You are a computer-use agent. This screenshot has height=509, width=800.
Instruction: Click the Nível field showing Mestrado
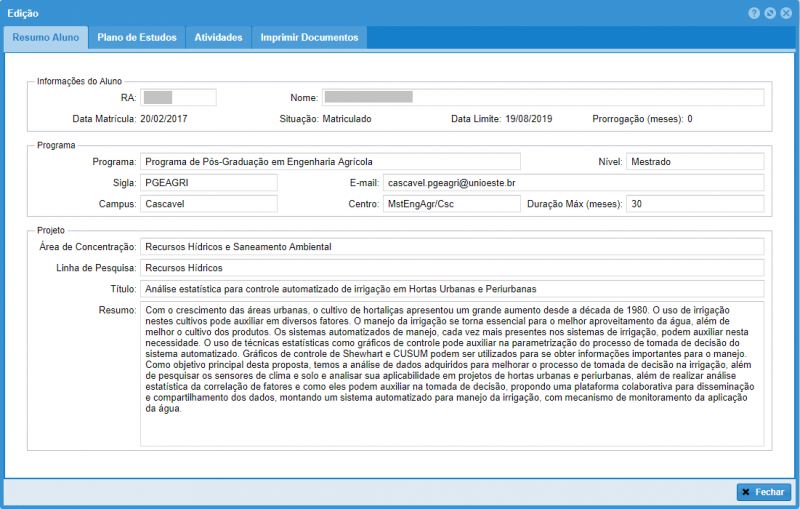click(695, 161)
